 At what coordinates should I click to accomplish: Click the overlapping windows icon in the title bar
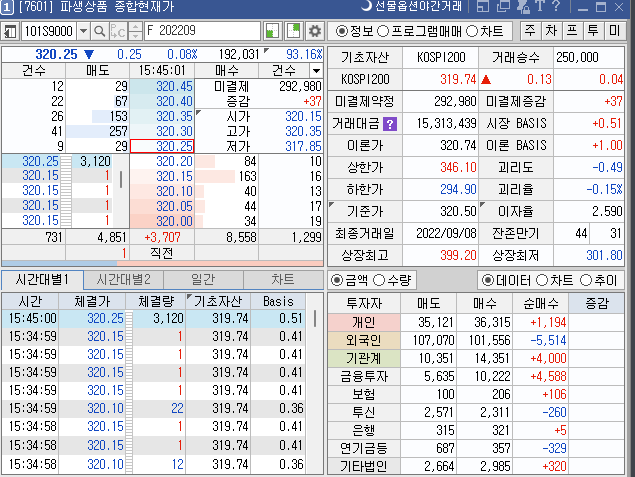[503, 6]
